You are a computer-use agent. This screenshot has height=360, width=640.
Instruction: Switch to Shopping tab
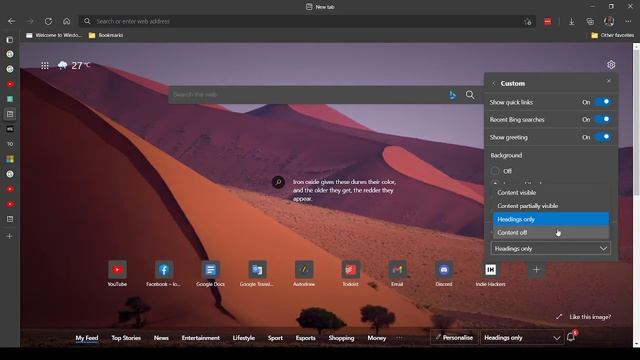point(341,338)
